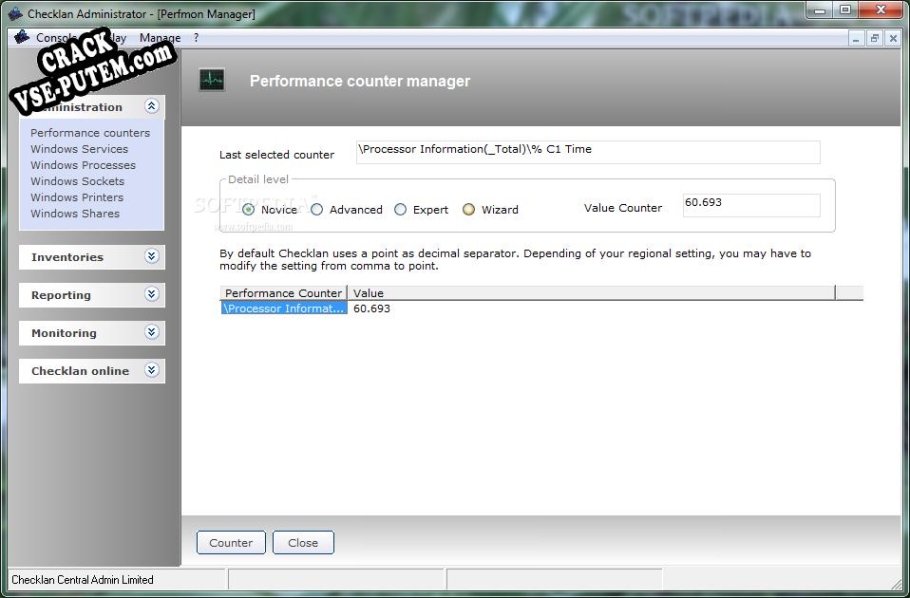Go to Windows Processes in sidebar
This screenshot has width=910, height=598.
83,165
